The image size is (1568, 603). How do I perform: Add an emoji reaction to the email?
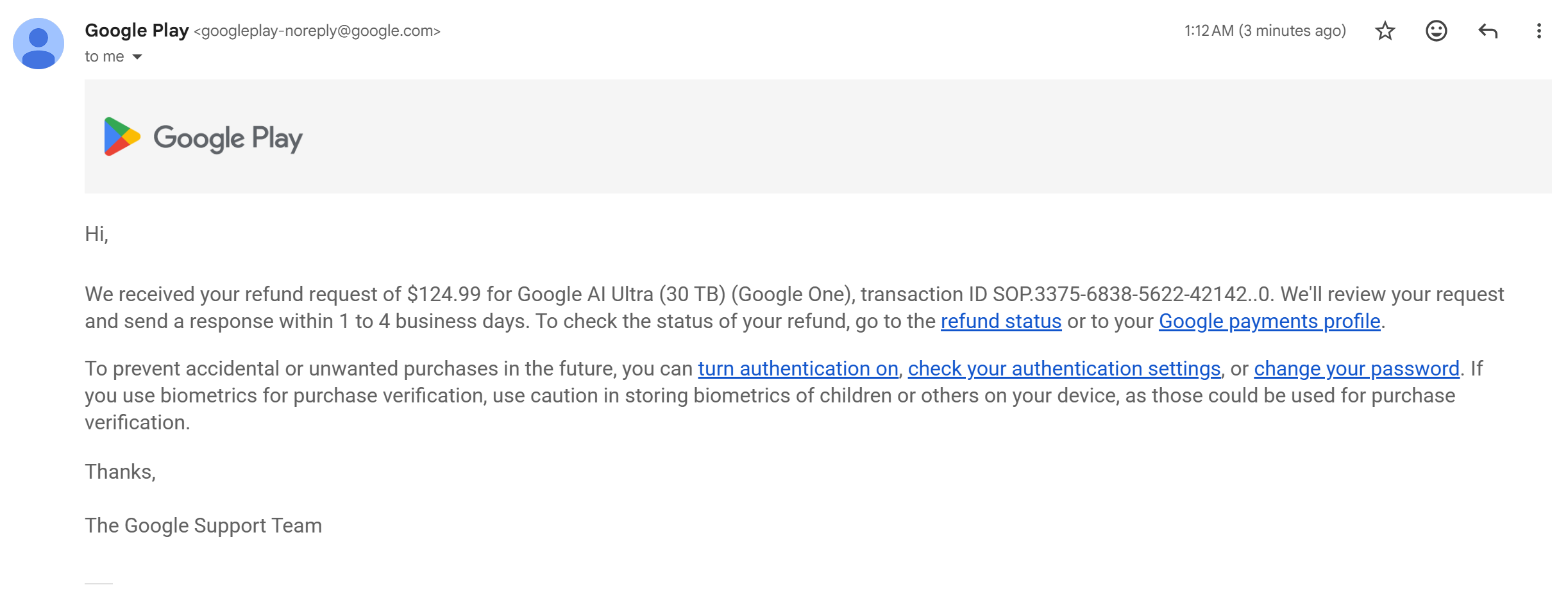tap(1437, 31)
